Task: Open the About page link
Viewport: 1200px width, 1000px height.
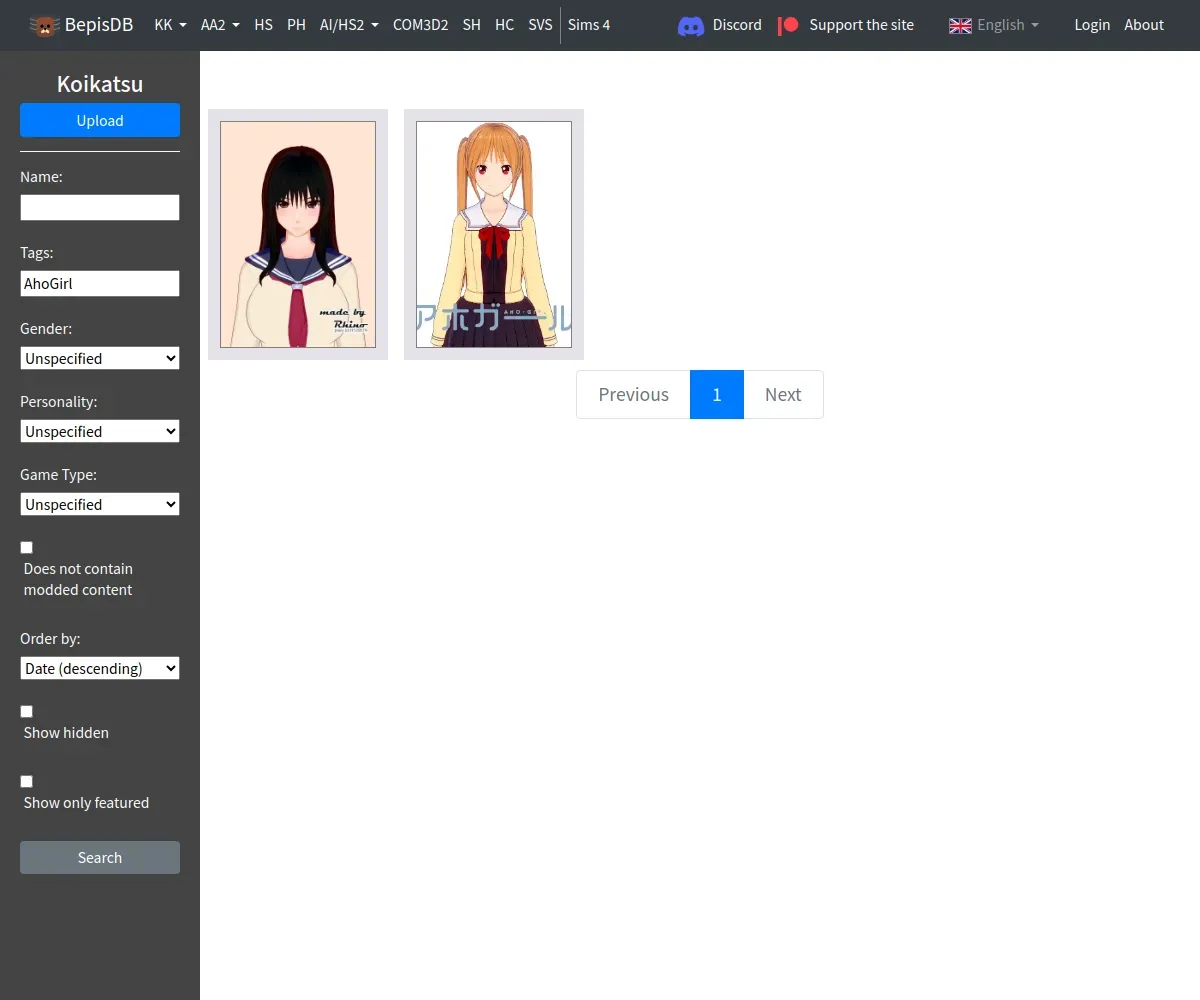Action: [1144, 25]
